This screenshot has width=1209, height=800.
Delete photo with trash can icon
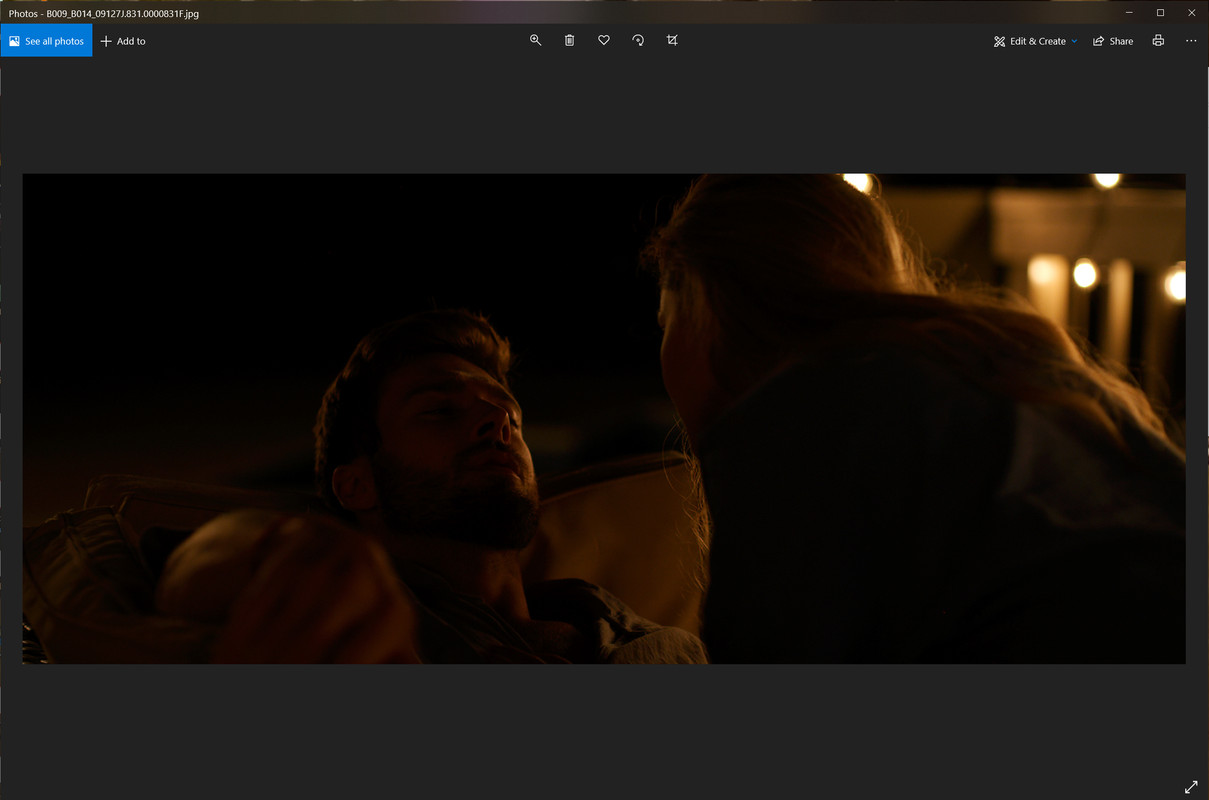[569, 40]
